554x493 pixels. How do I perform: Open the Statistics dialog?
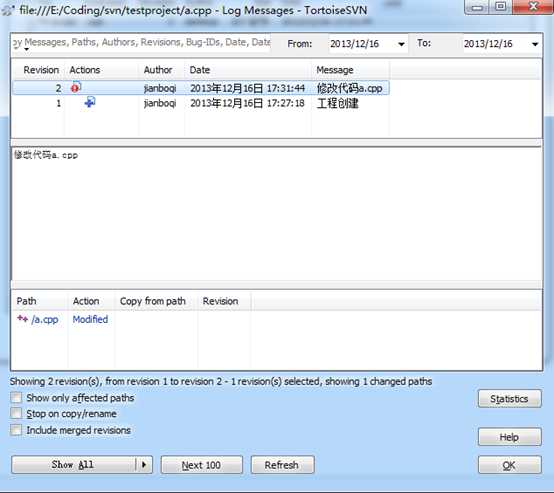tap(509, 399)
